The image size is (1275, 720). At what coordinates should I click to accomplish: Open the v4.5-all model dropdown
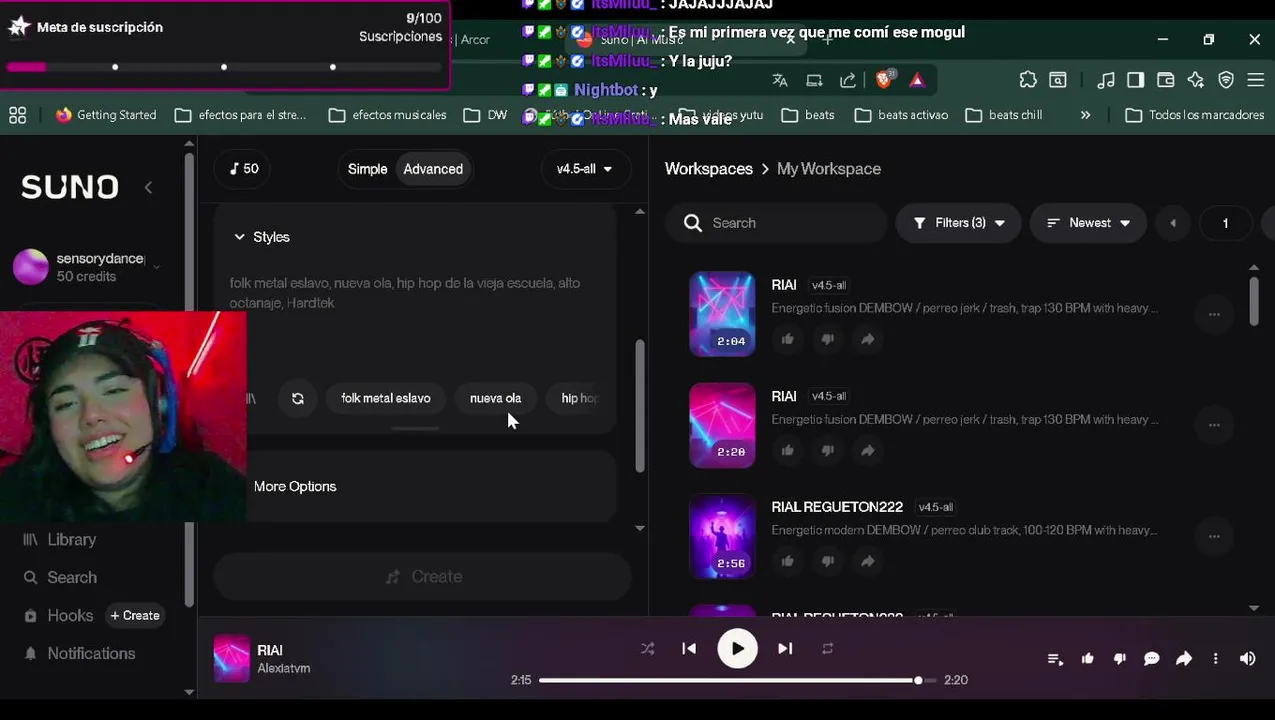click(584, 169)
